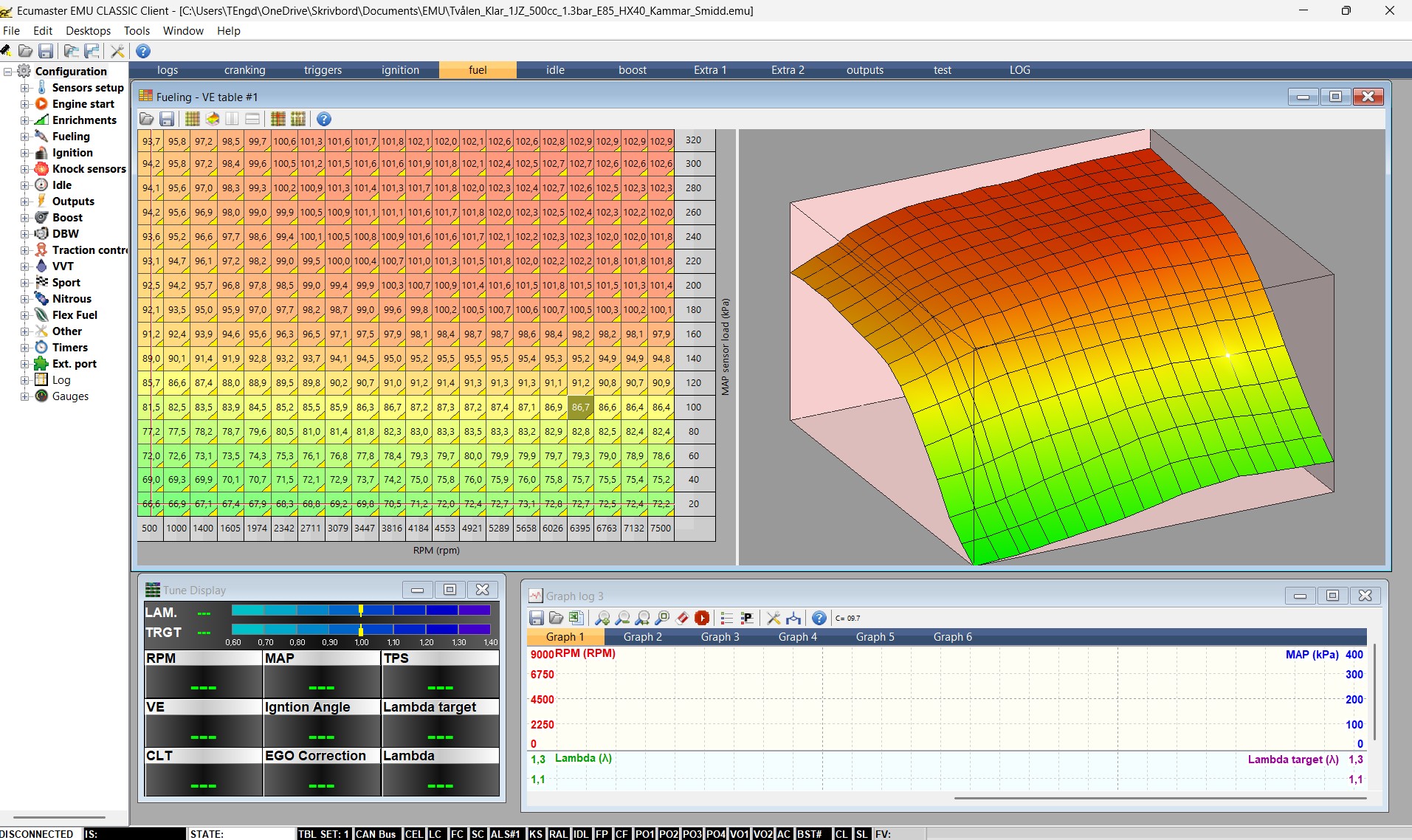Expand the Ignition tree node
The width and height of the screenshot is (1412, 840).
click(x=24, y=153)
